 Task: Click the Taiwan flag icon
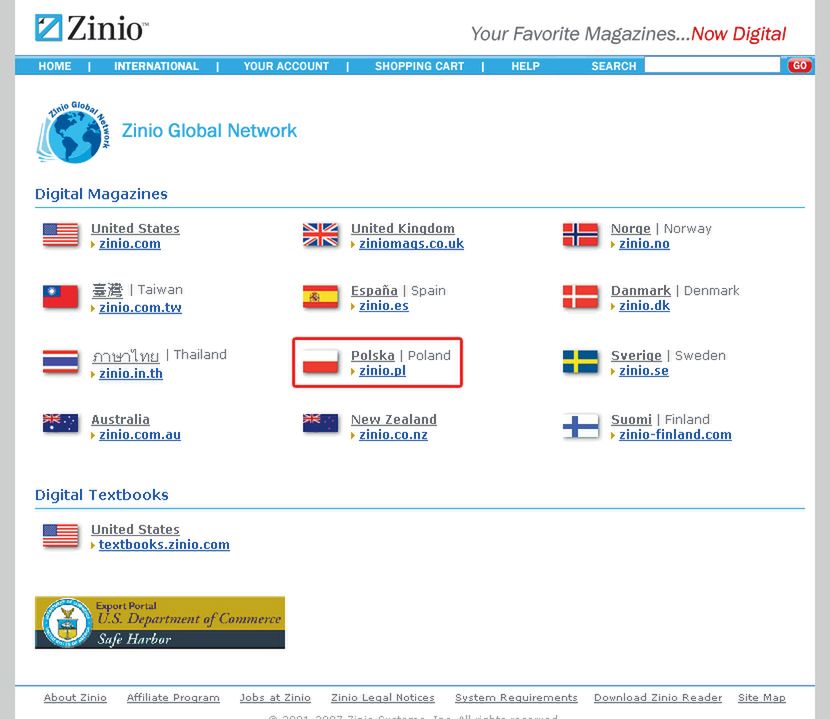[60, 296]
